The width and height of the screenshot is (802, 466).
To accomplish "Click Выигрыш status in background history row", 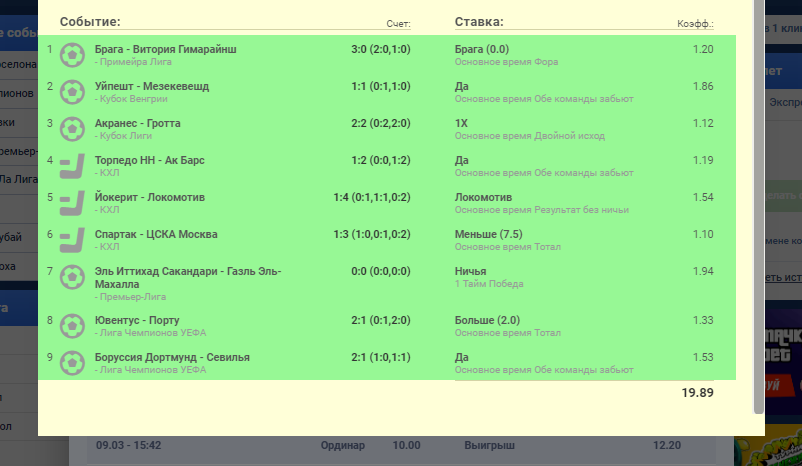I will (x=489, y=446).
